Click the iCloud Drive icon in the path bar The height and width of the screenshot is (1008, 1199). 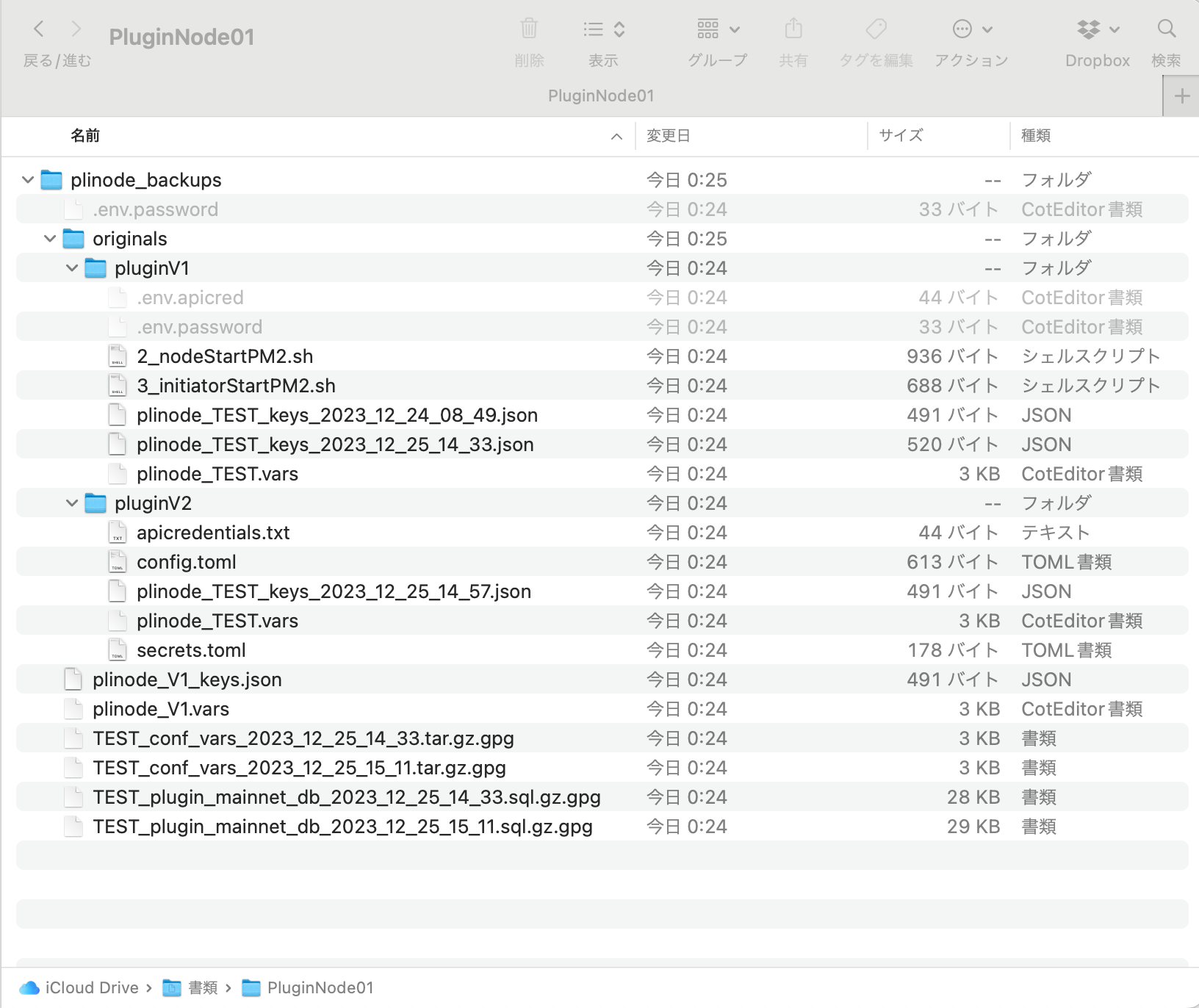tap(28, 987)
